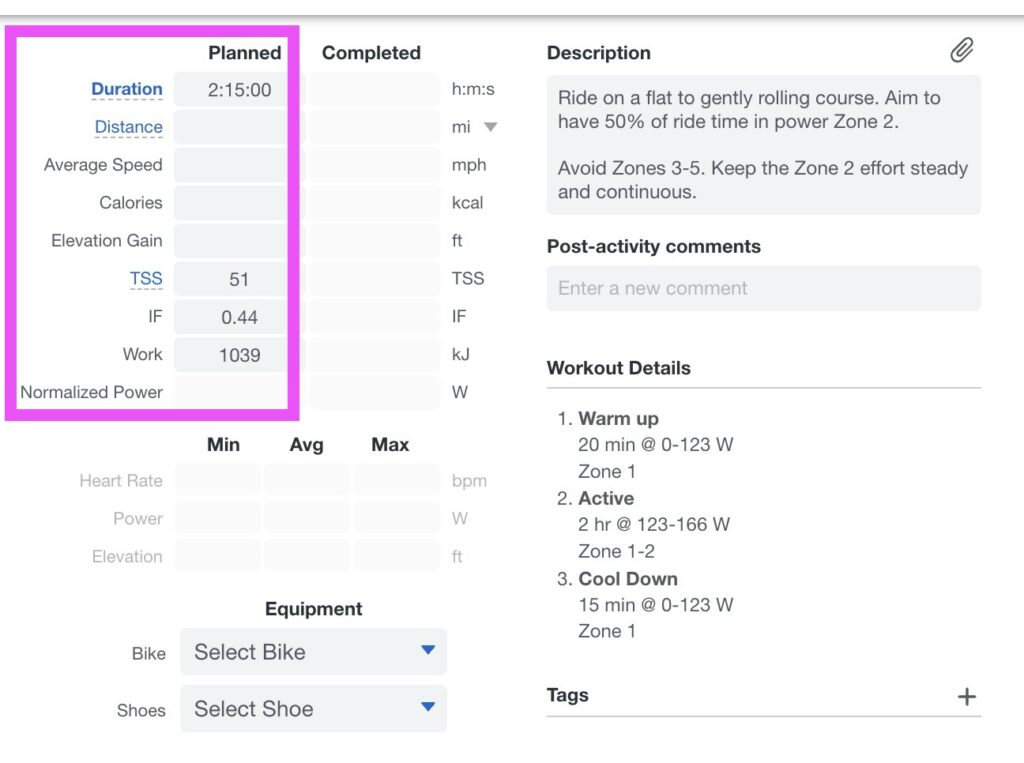Select the Cool Down workout step
Image resolution: width=1024 pixels, height=763 pixels.
click(627, 579)
